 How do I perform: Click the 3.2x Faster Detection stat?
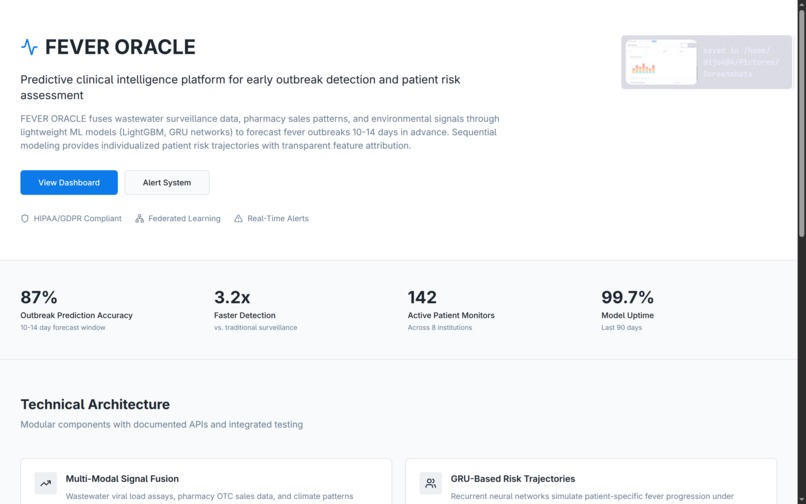(232, 297)
